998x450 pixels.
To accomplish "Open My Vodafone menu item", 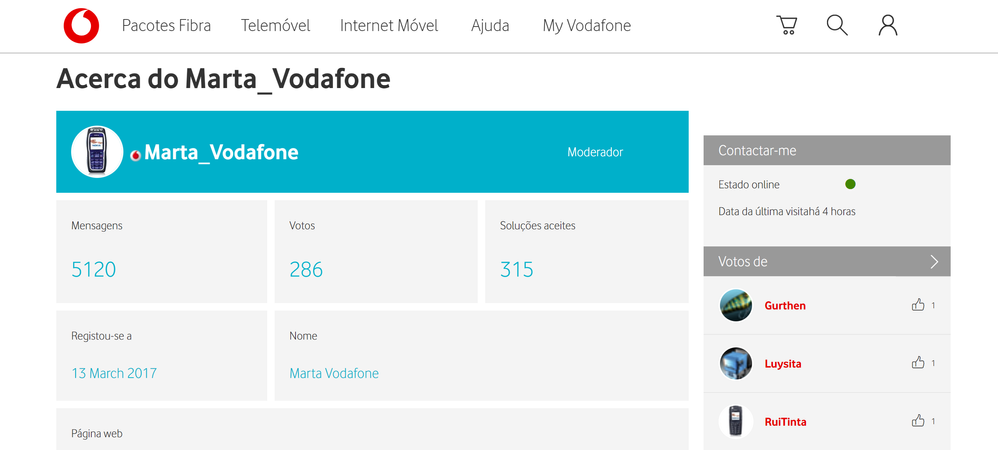I will coord(586,26).
